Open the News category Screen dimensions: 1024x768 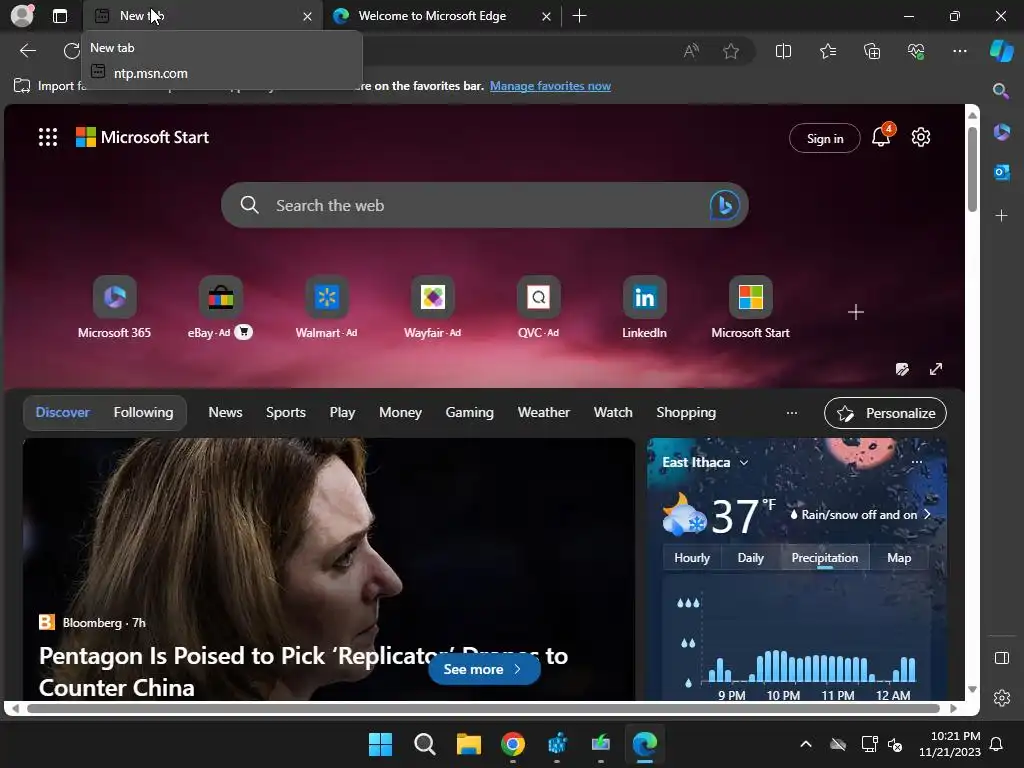pos(225,412)
